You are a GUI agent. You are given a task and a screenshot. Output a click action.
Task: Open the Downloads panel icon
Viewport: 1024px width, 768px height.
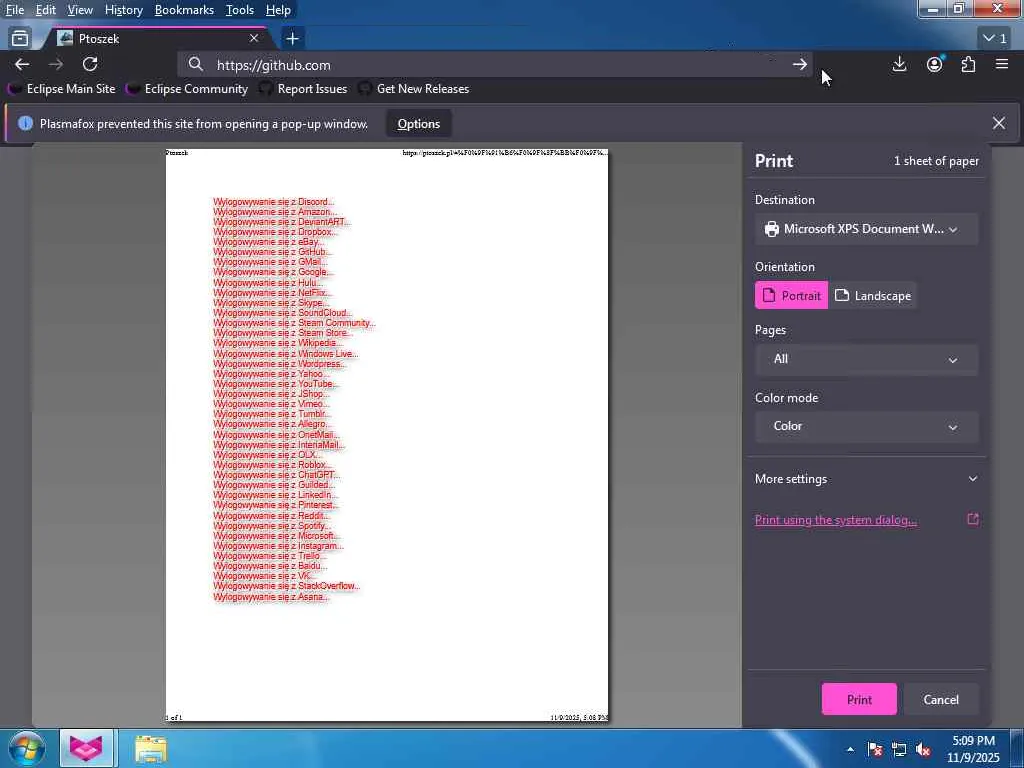coord(899,64)
